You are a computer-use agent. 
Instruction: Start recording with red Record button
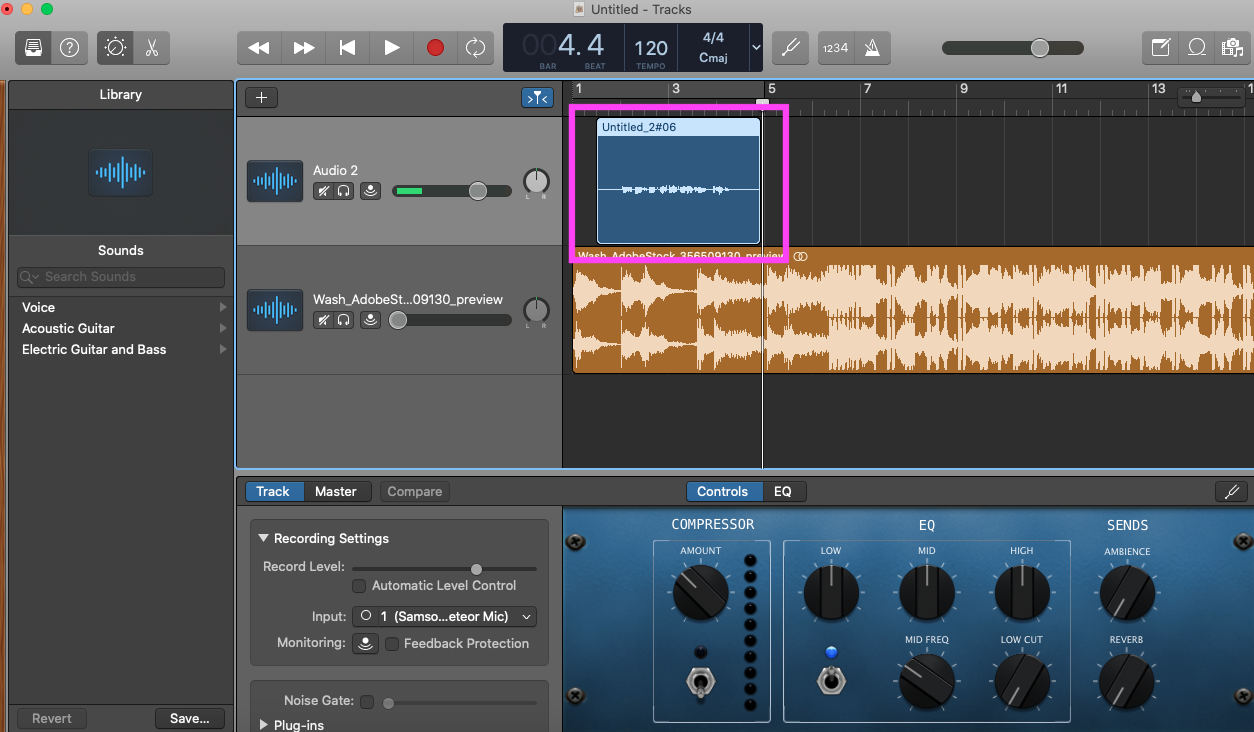pos(435,47)
